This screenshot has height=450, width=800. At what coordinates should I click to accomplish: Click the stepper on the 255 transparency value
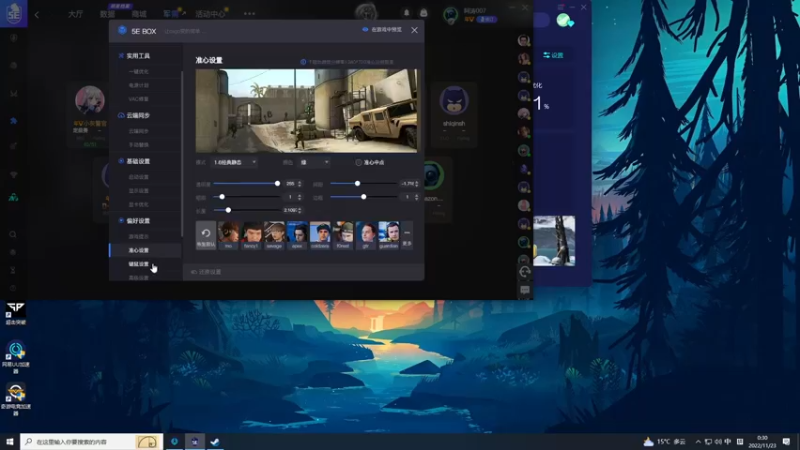coord(299,183)
